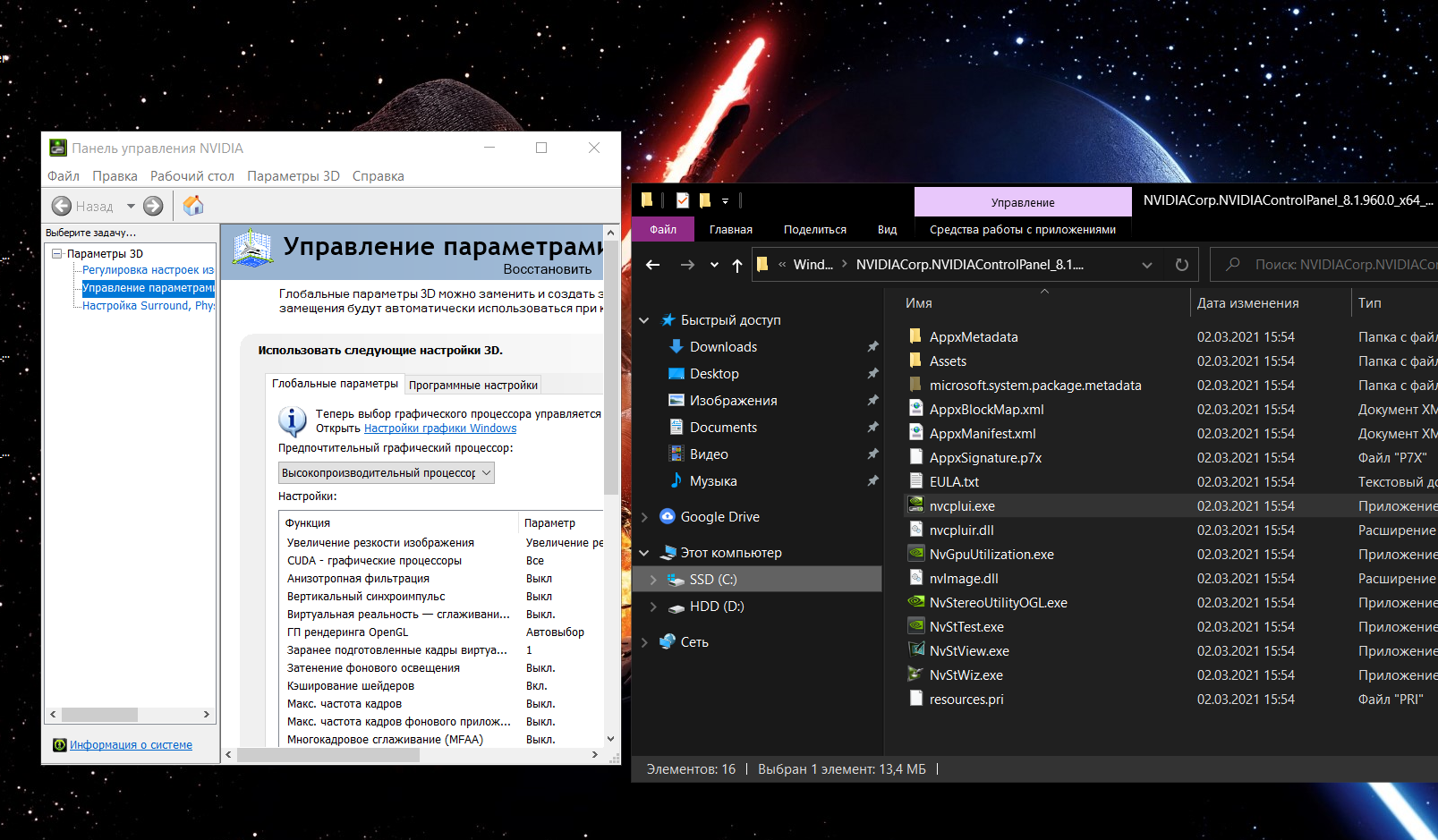Select nvcplui.exe application file
The width and height of the screenshot is (1438, 840).
[962, 506]
